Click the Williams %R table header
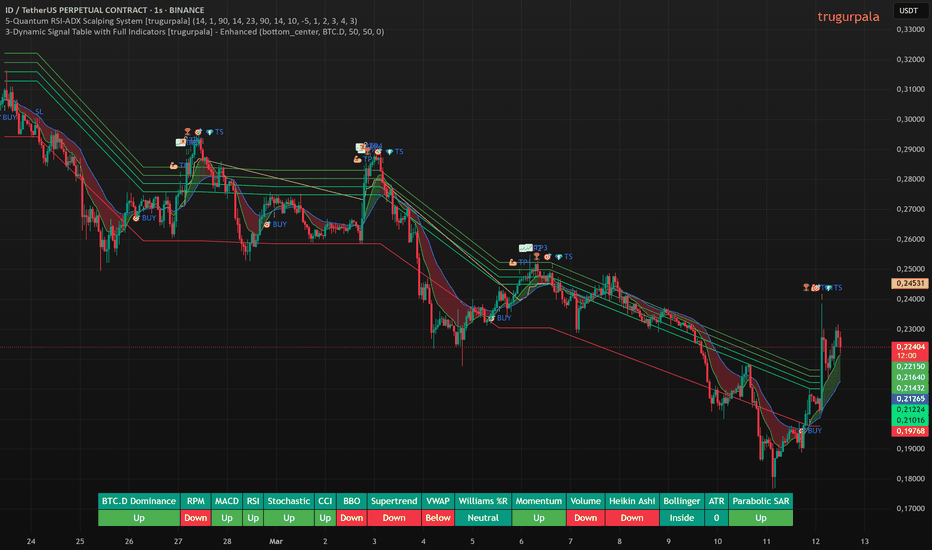 click(483, 501)
